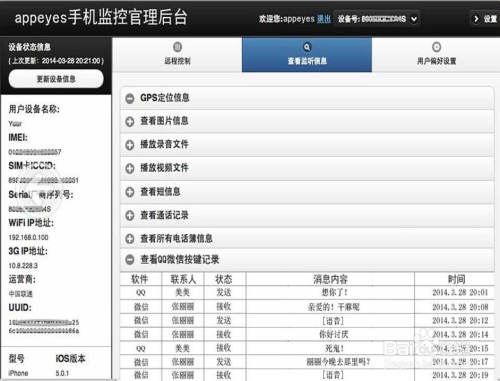Click contact 美美 in the 20:01 row

[x=183, y=293]
